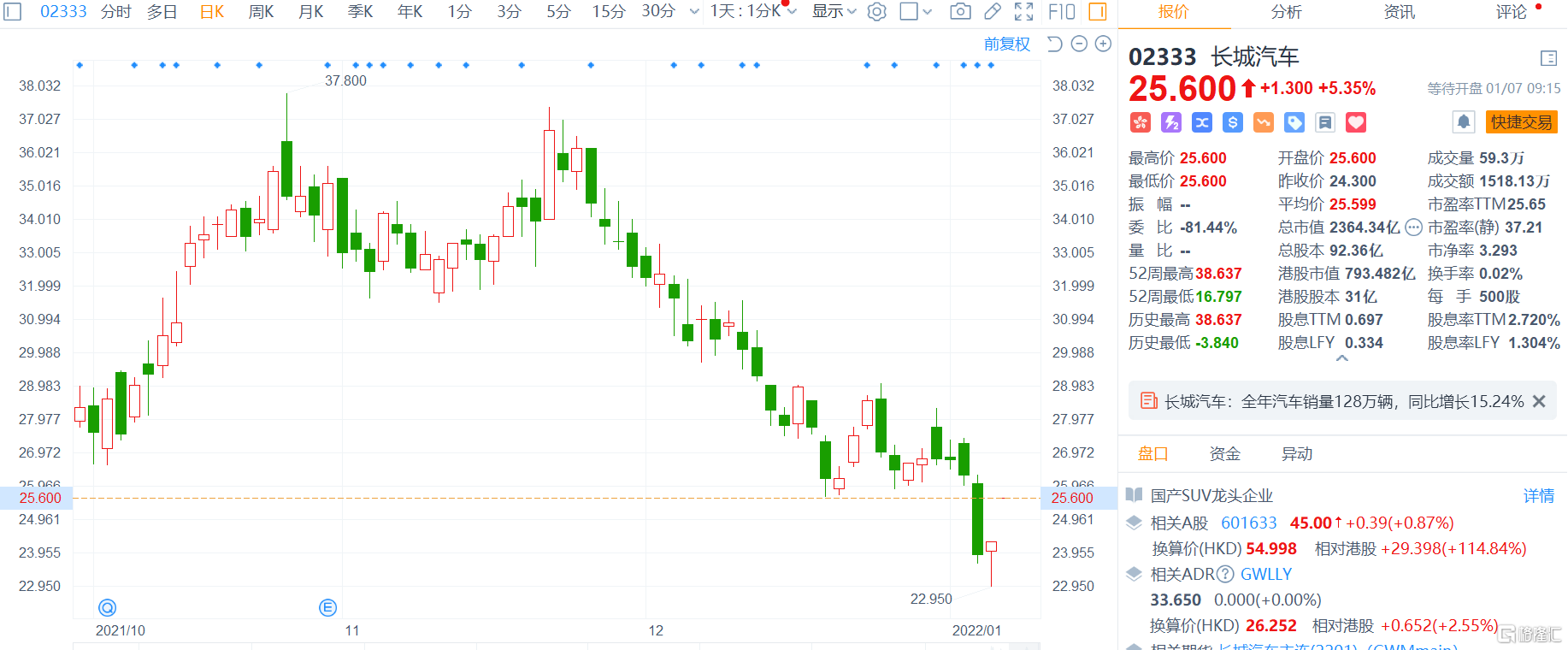Zoom out chart with minus icon
The height and width of the screenshot is (650, 1568).
[1079, 44]
